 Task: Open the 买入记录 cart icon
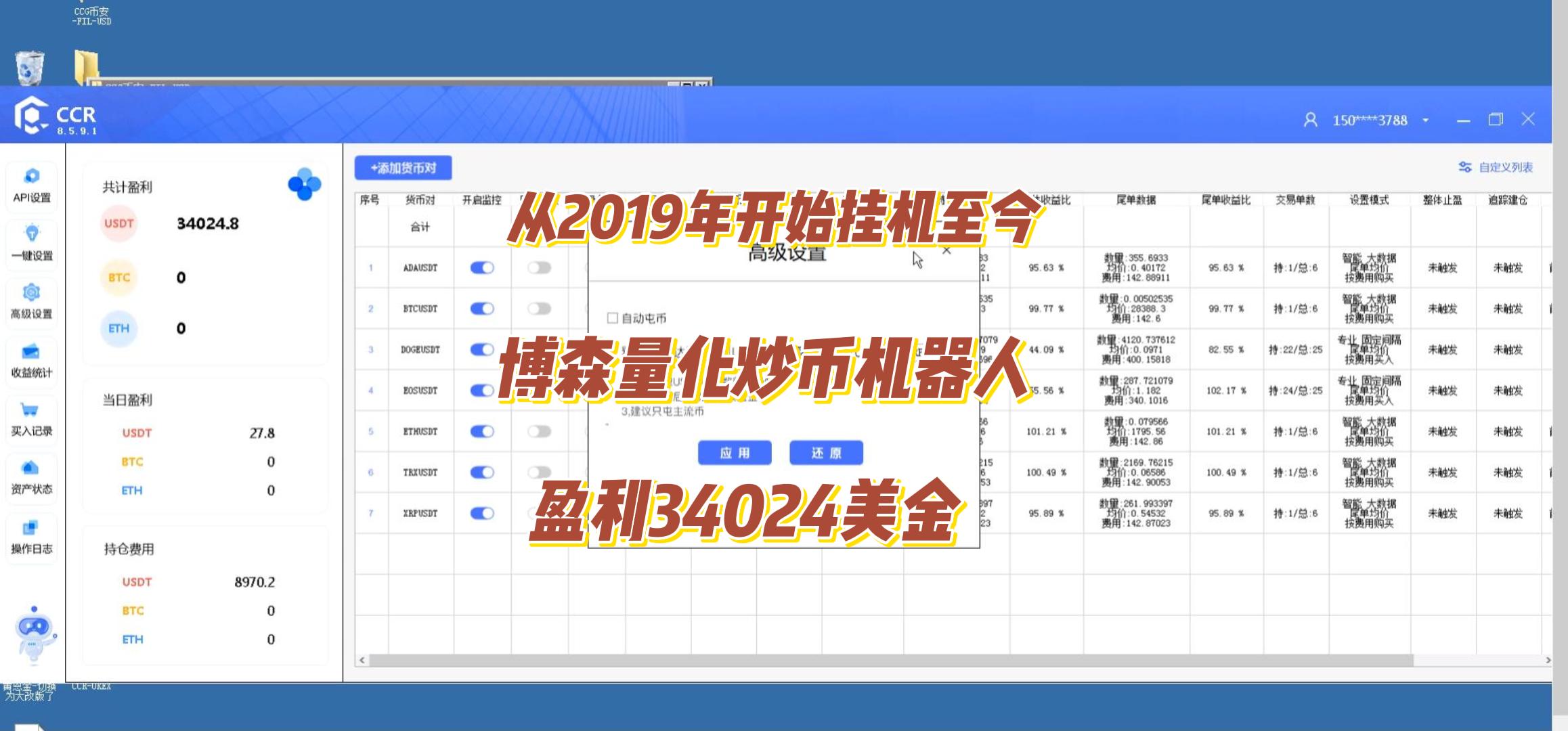[x=32, y=419]
